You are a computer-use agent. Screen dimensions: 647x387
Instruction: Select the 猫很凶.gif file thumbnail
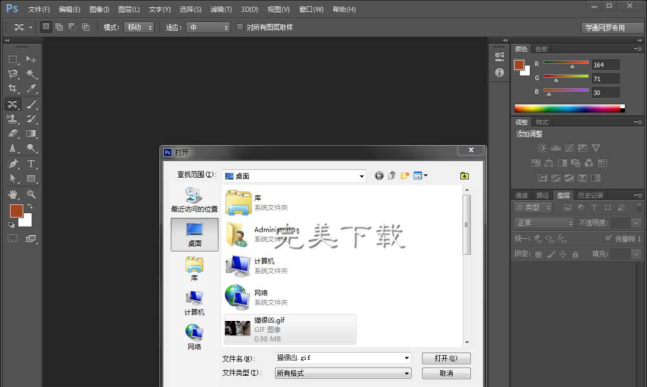coord(237,329)
